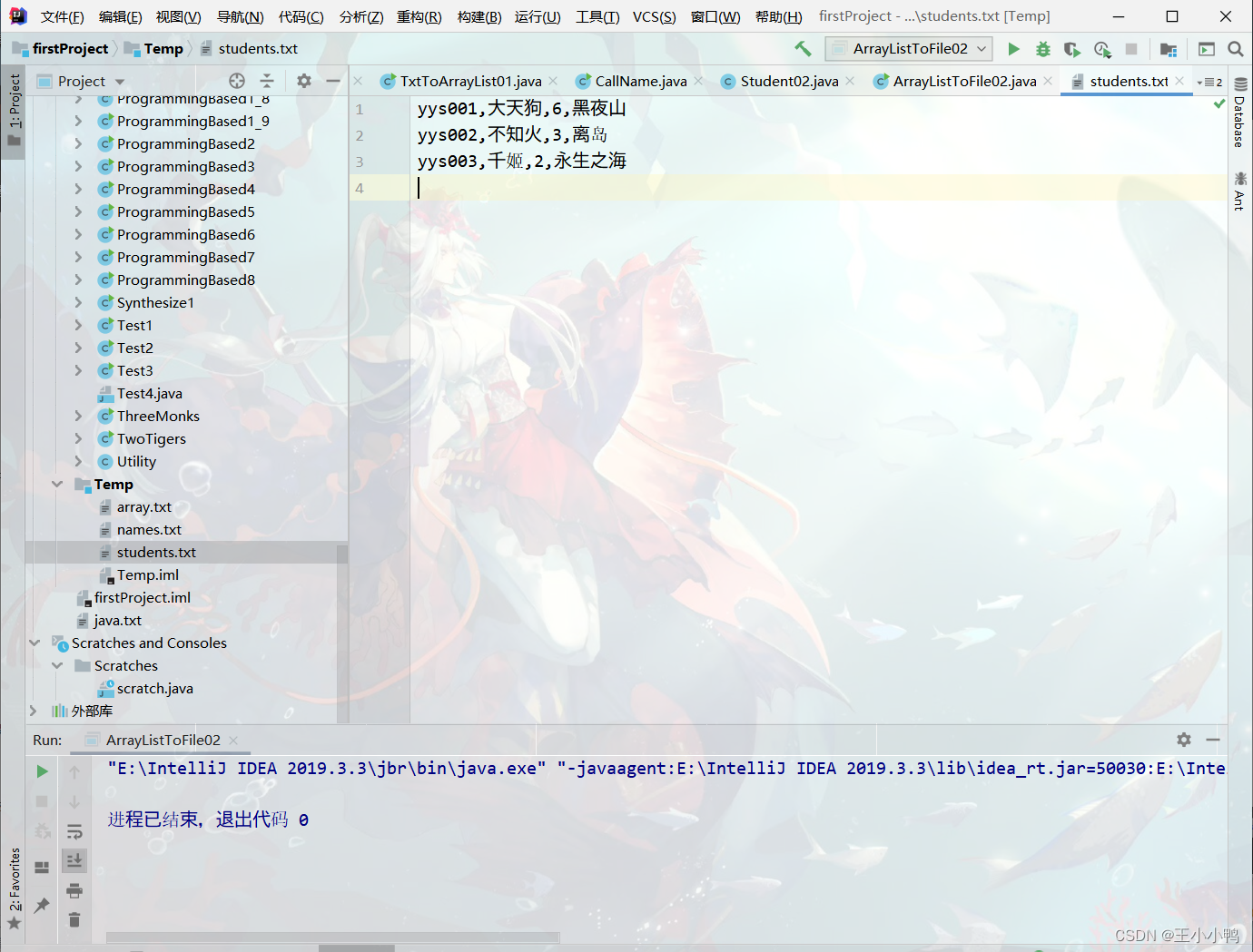Toggle scroll to end in Run console
The image size is (1253, 952).
pos(74,859)
